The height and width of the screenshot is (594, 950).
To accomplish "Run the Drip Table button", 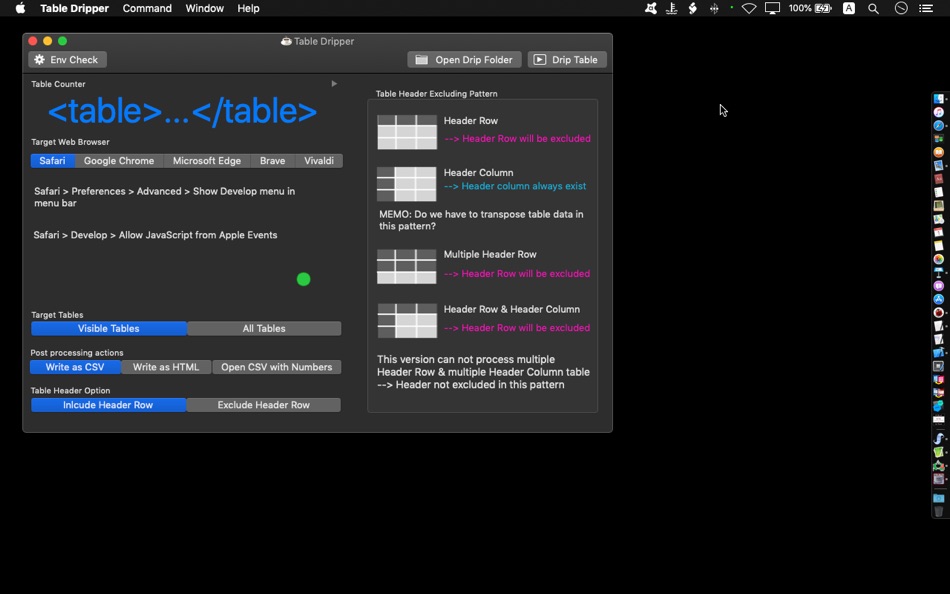I will coord(567,59).
